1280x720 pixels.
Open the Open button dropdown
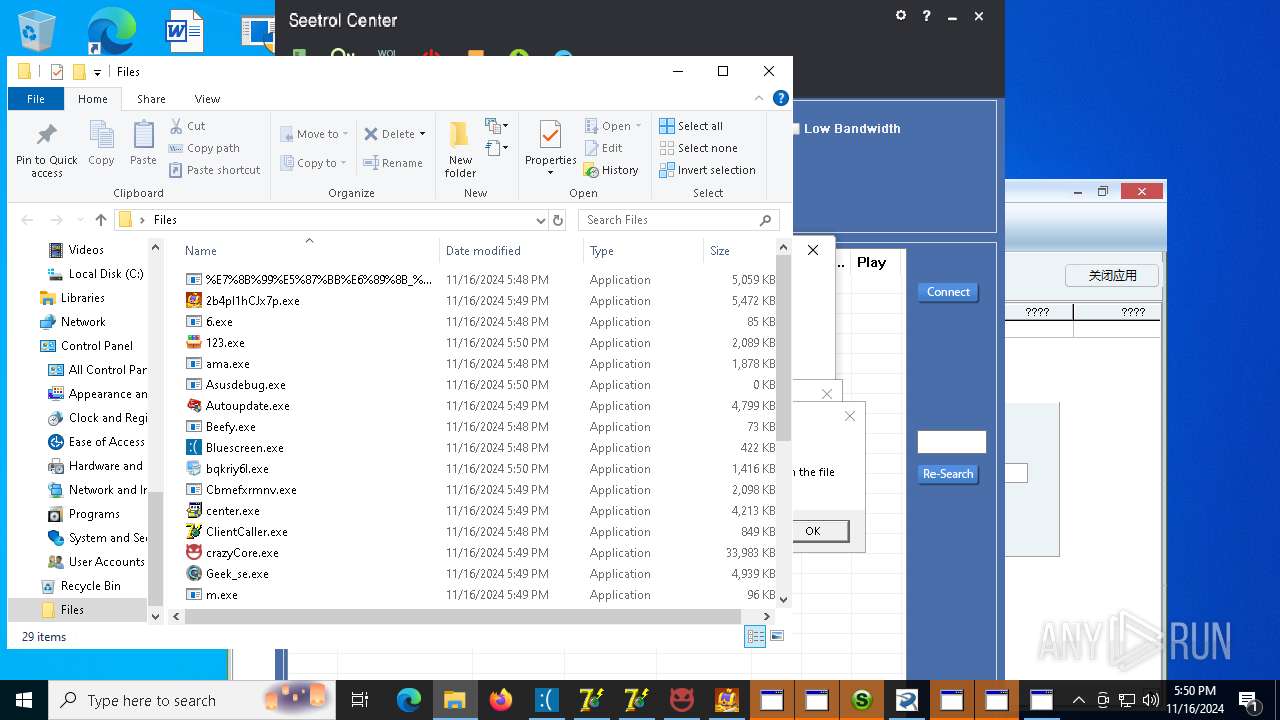pyautogui.click(x=640, y=126)
